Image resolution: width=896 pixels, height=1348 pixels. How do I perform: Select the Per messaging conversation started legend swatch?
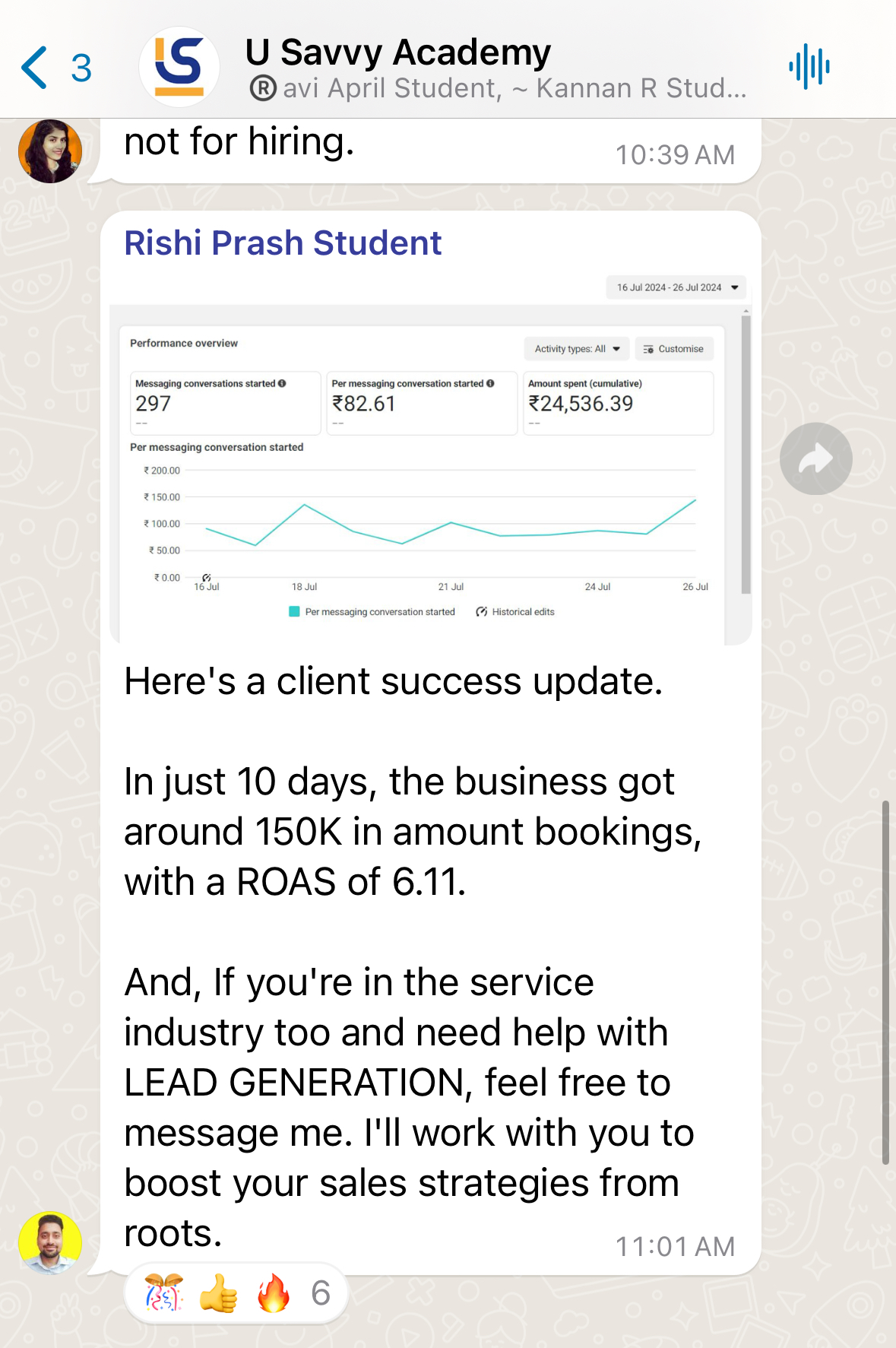294,612
